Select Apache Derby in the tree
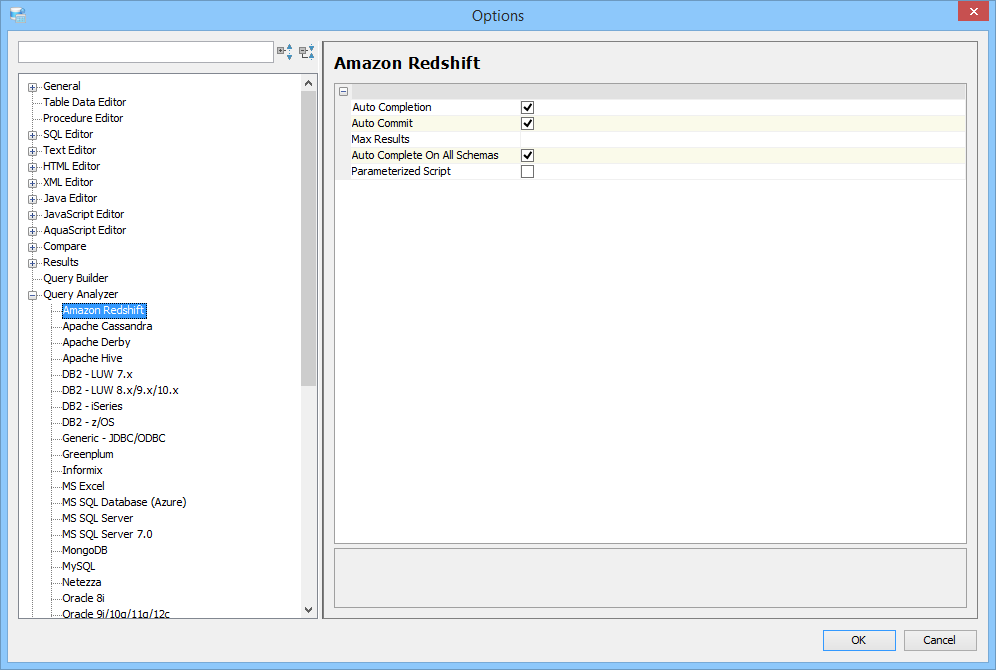996x670 pixels. (x=97, y=342)
